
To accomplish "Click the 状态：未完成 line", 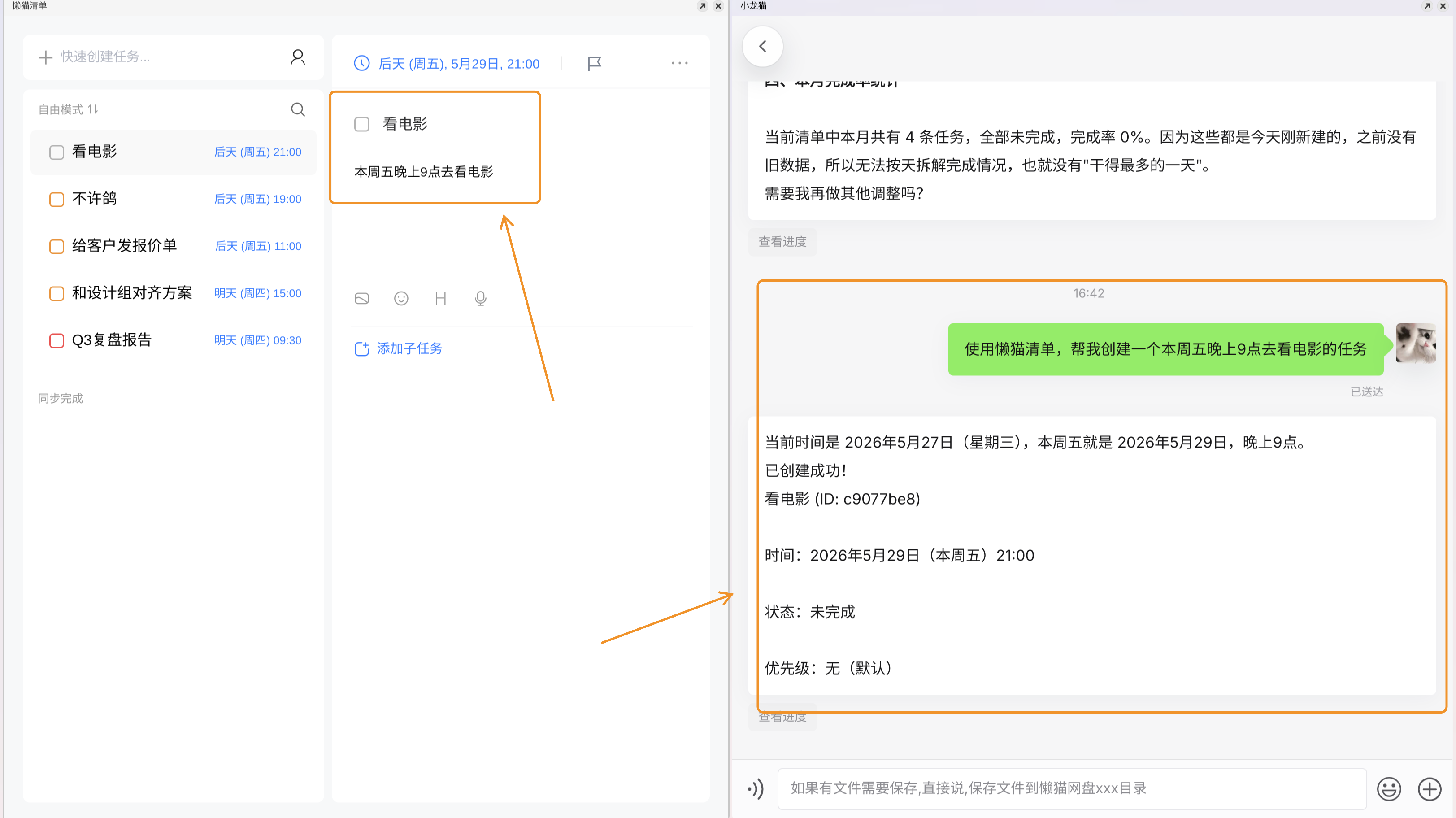I will click(x=810, y=612).
